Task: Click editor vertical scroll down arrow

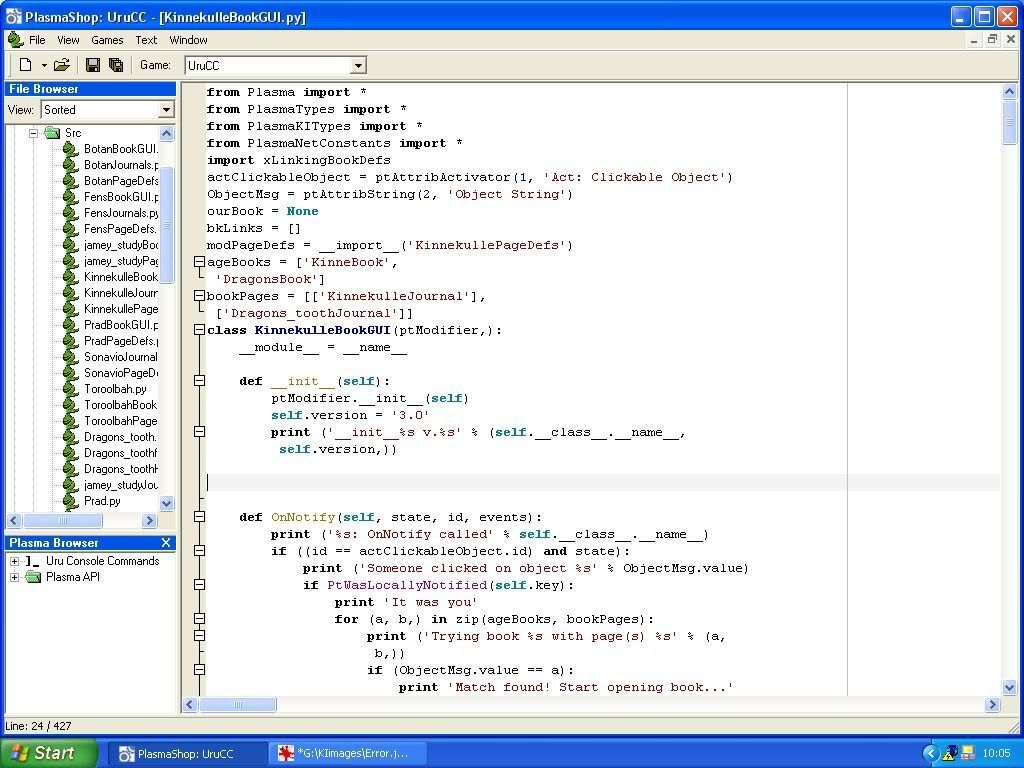Action: (1009, 687)
